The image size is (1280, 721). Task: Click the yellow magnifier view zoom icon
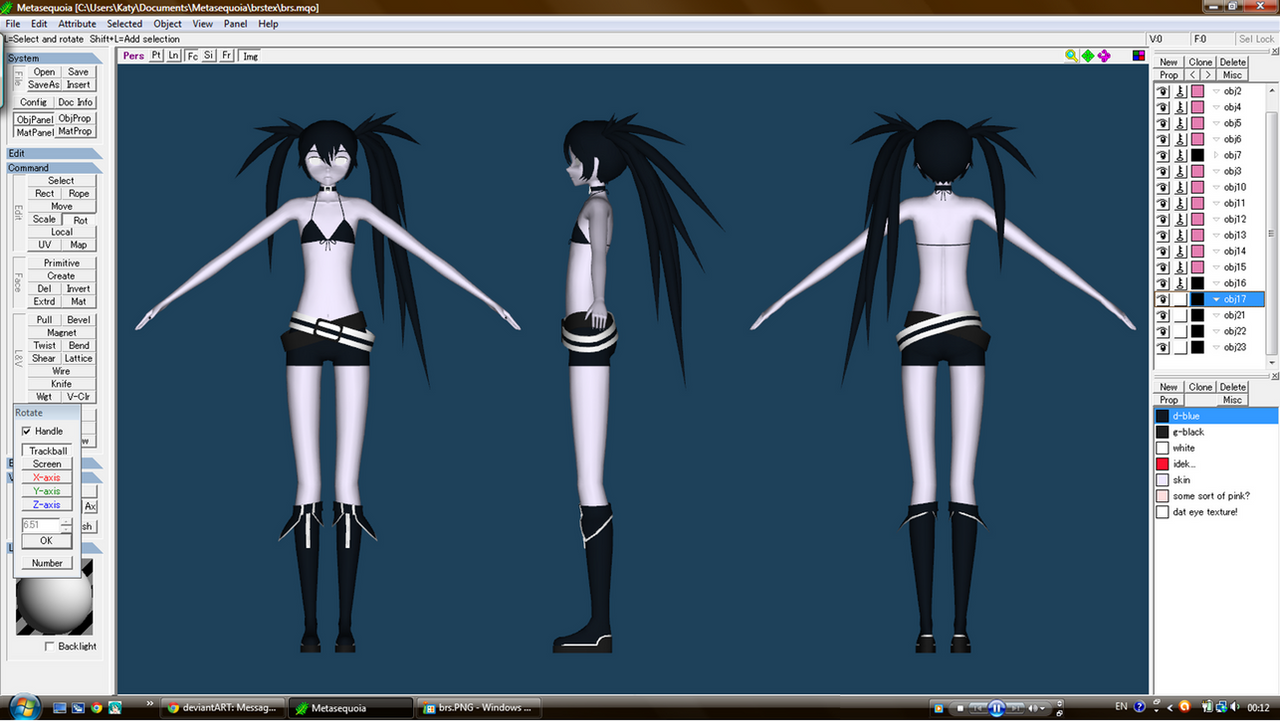pyautogui.click(x=1071, y=56)
